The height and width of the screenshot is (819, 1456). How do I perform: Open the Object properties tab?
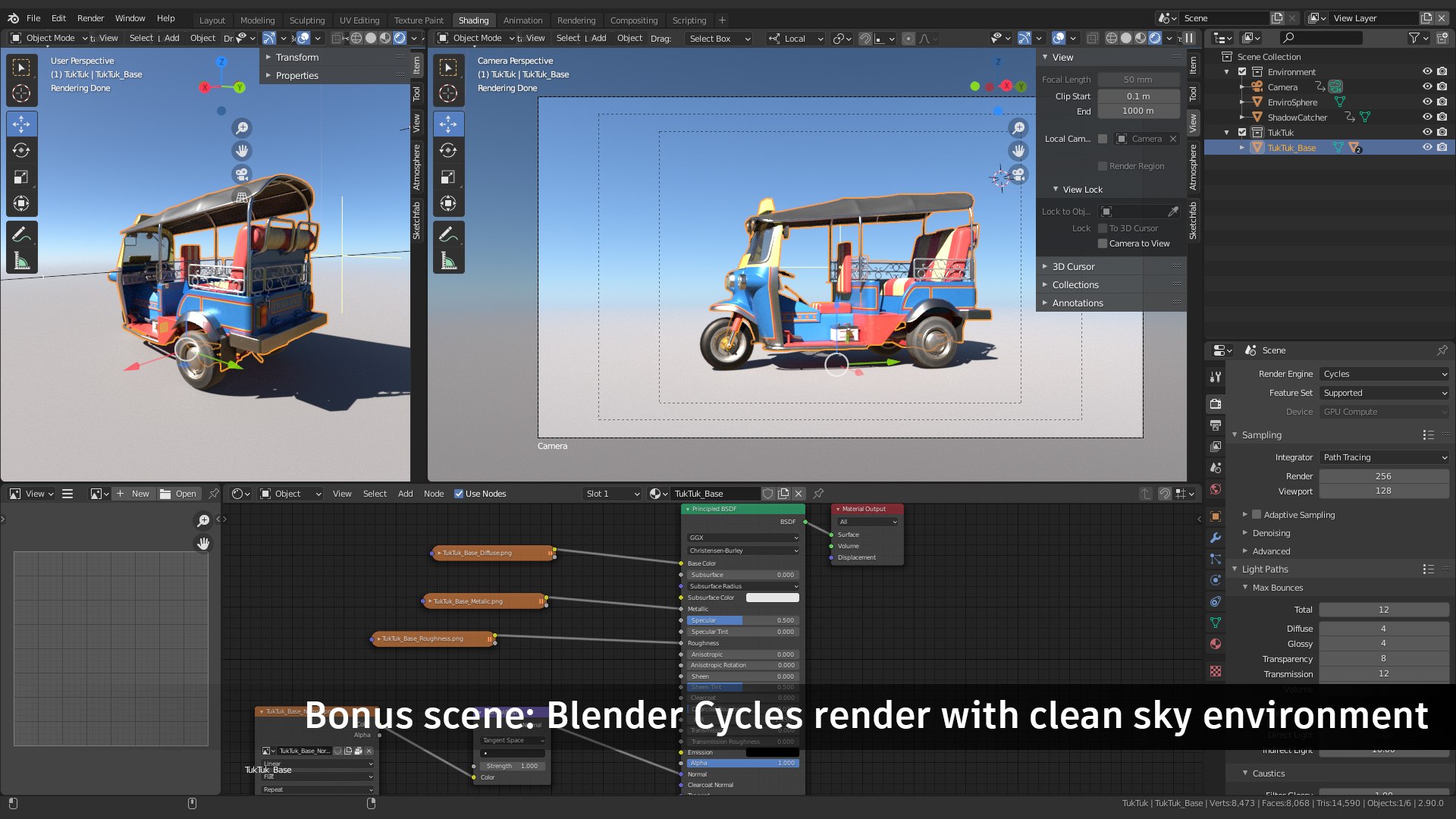coord(1216,516)
